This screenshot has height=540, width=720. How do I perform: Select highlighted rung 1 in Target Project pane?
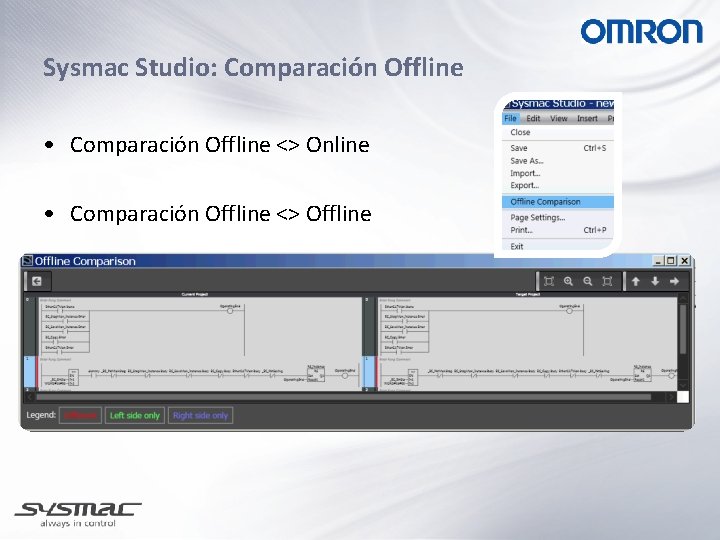pos(369,372)
